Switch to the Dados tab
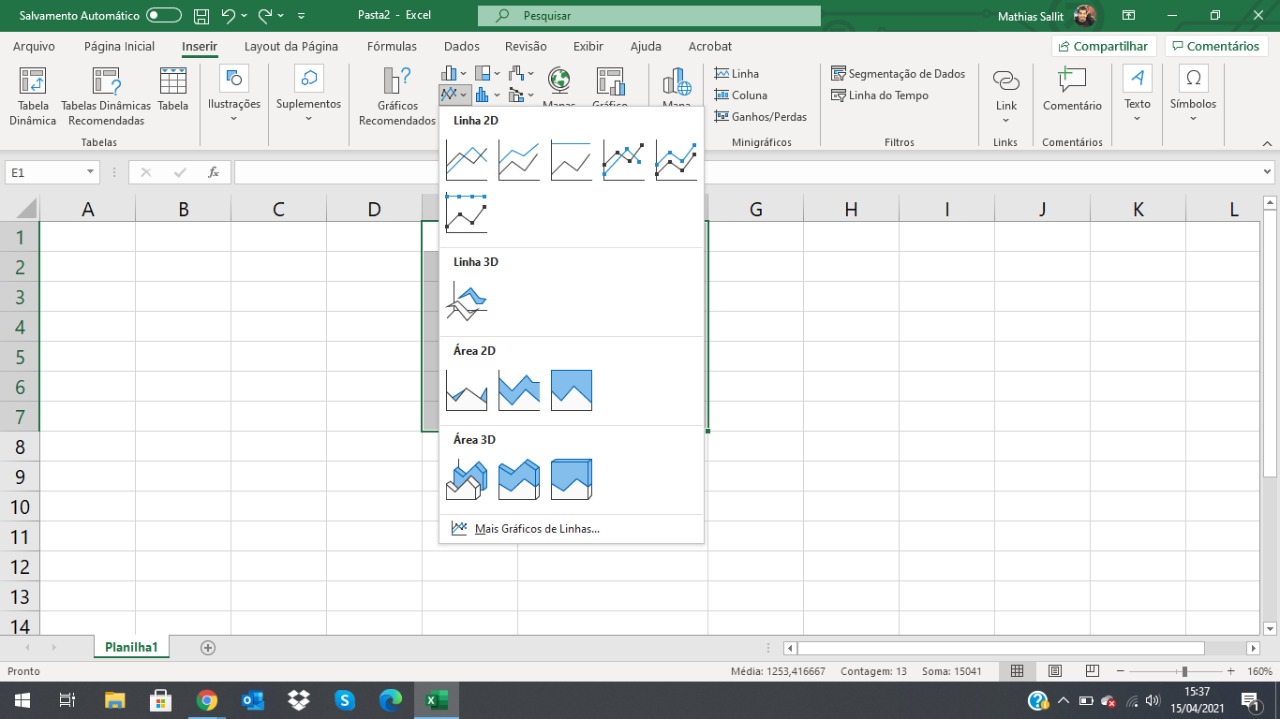Image resolution: width=1280 pixels, height=719 pixels. tap(462, 46)
